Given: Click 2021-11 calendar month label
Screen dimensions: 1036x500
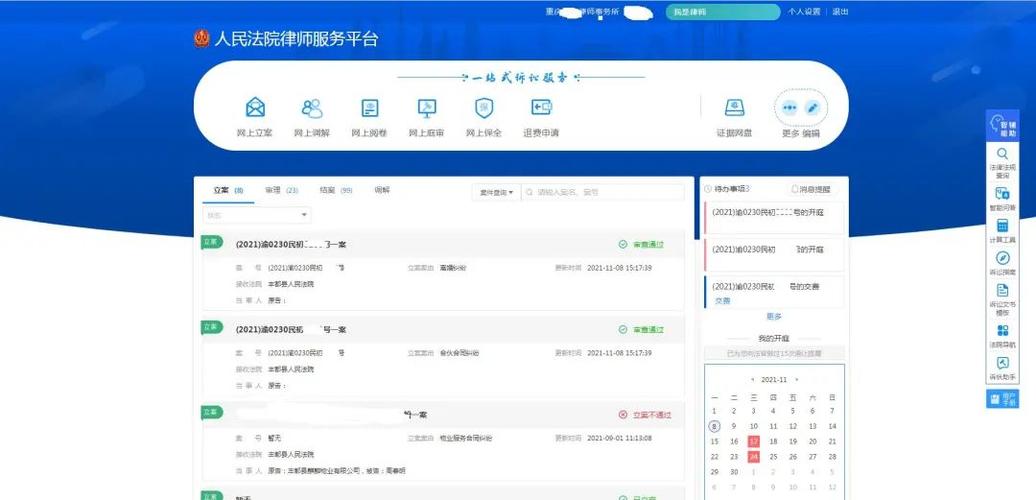Looking at the screenshot, I should [774, 380].
